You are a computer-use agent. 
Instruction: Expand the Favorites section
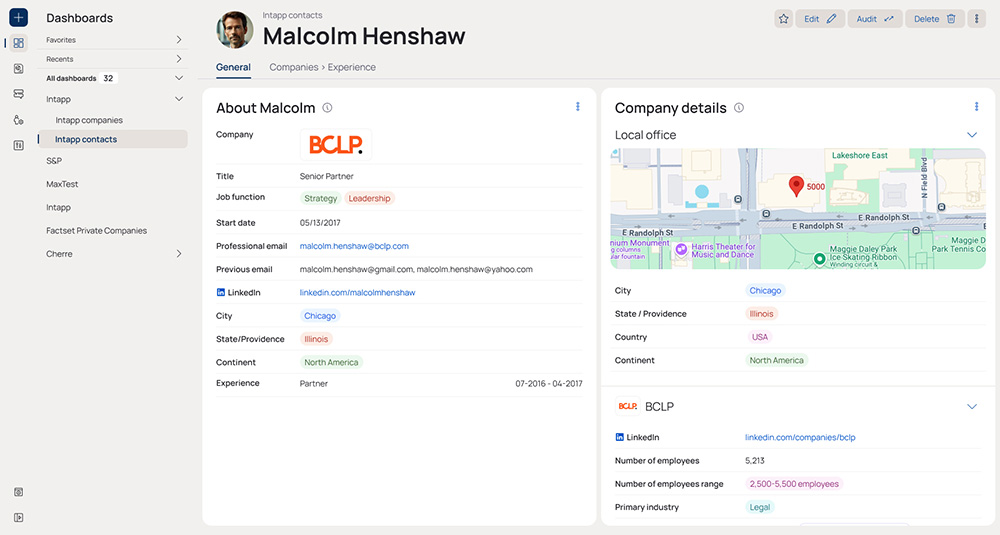[179, 40]
